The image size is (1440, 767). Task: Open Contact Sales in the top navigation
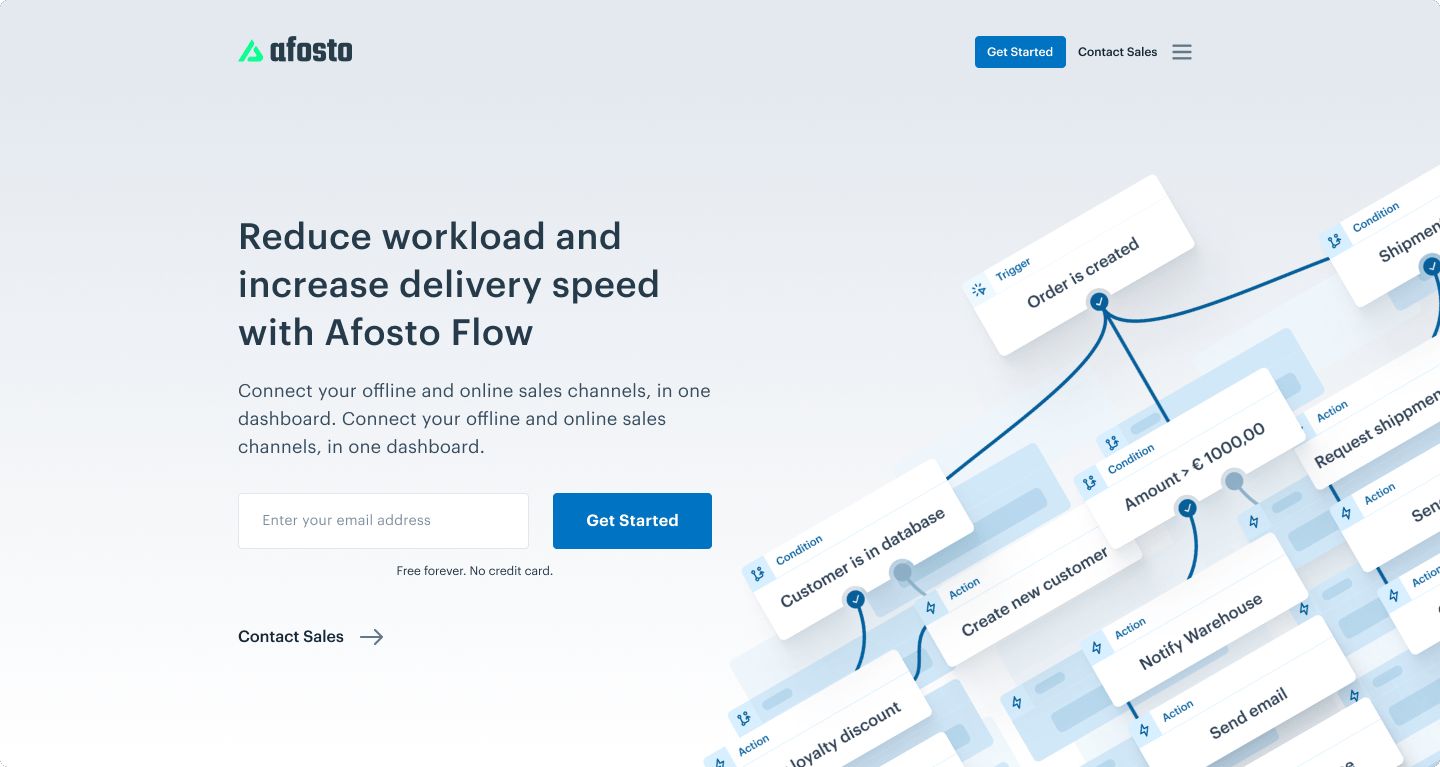(x=1117, y=52)
